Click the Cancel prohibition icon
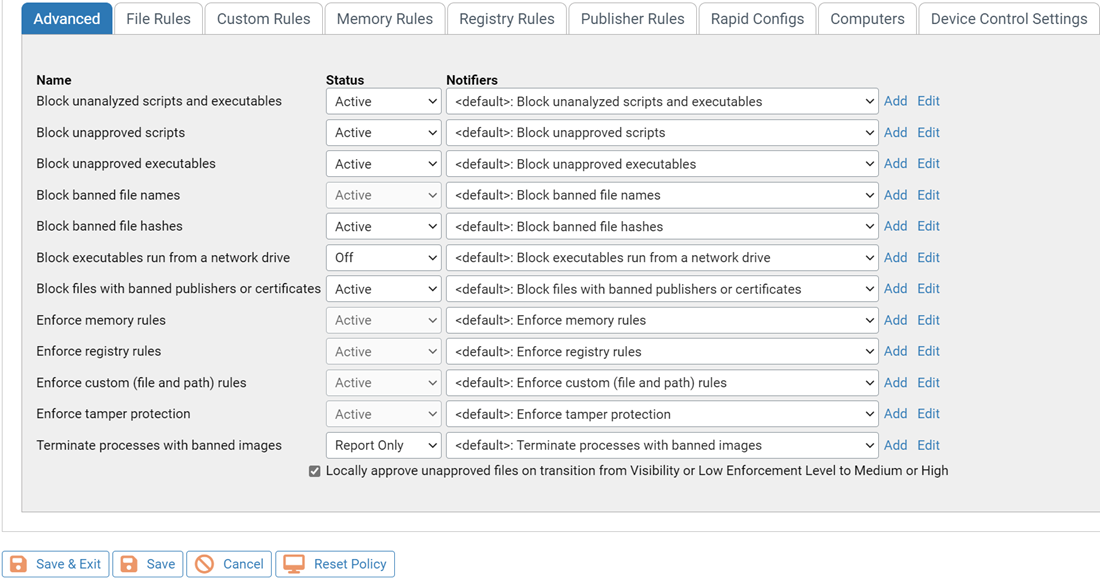 (204, 563)
